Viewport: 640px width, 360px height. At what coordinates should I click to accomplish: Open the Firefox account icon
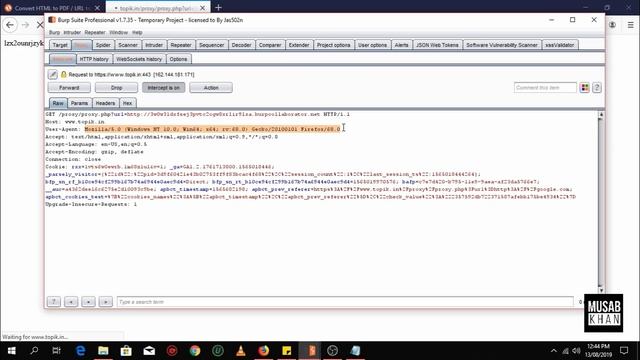point(612,25)
